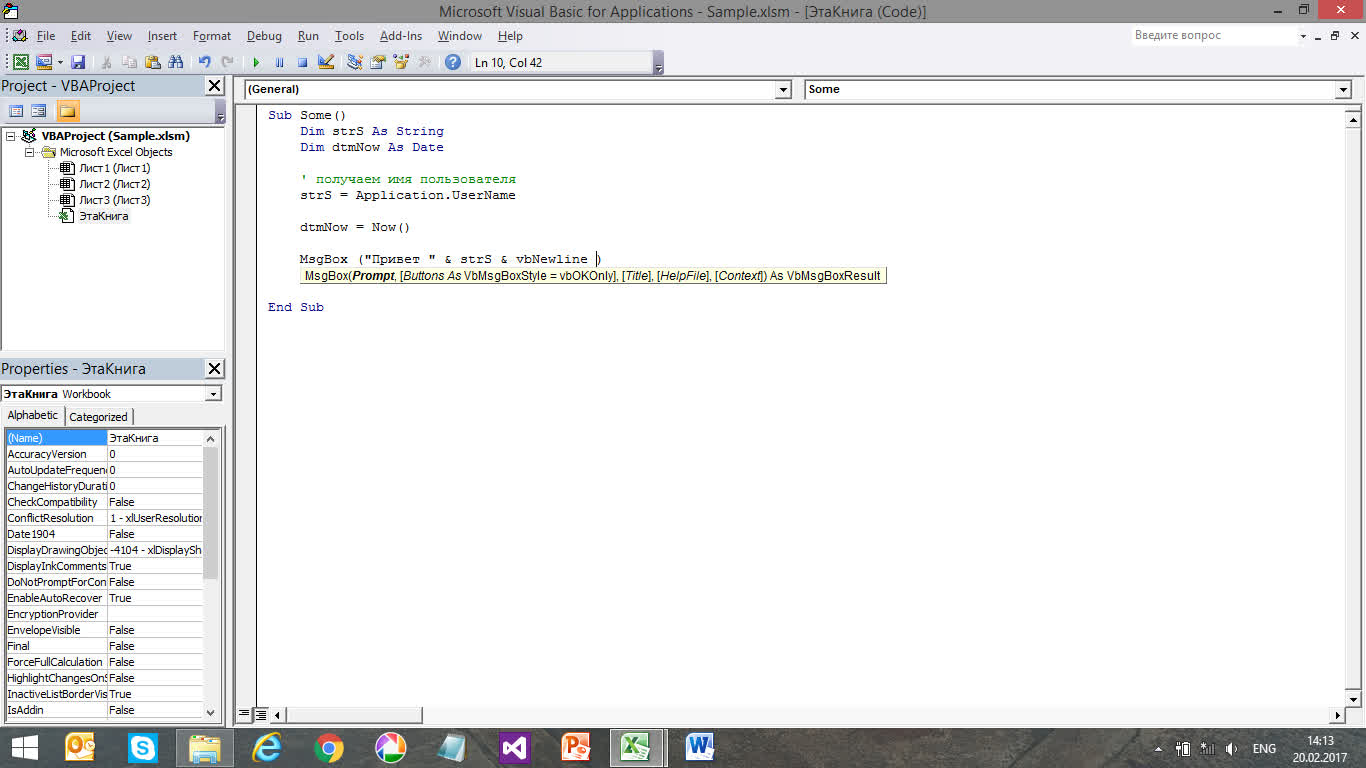The image size is (1366, 768).
Task: Open the Help menu
Action: pyautogui.click(x=510, y=36)
